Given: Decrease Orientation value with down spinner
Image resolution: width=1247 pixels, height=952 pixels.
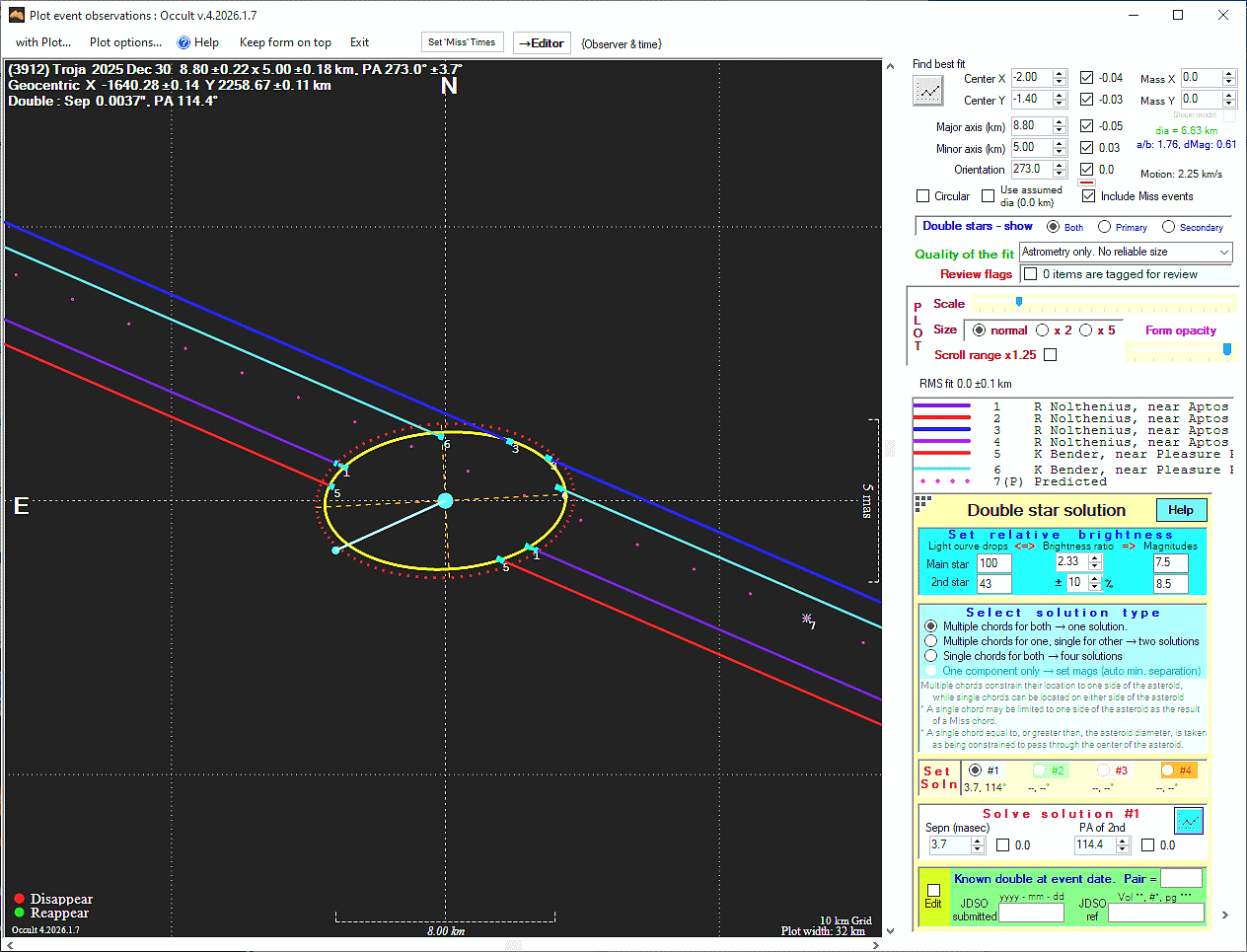Looking at the screenshot, I should tap(1060, 175).
